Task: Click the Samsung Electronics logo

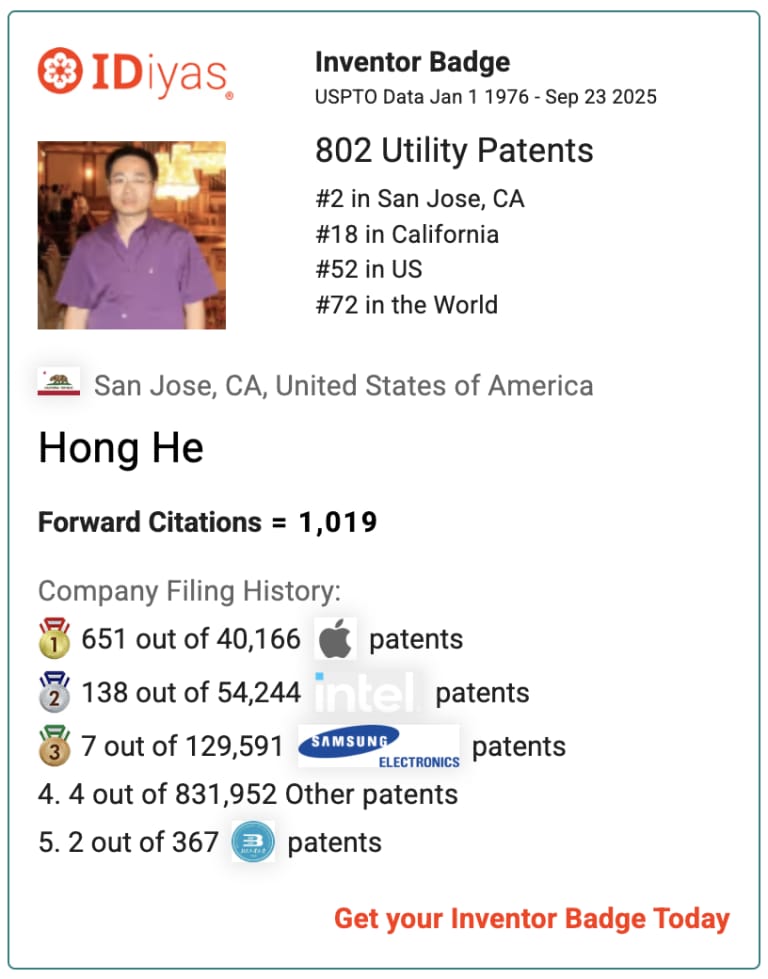Action: coord(379,746)
